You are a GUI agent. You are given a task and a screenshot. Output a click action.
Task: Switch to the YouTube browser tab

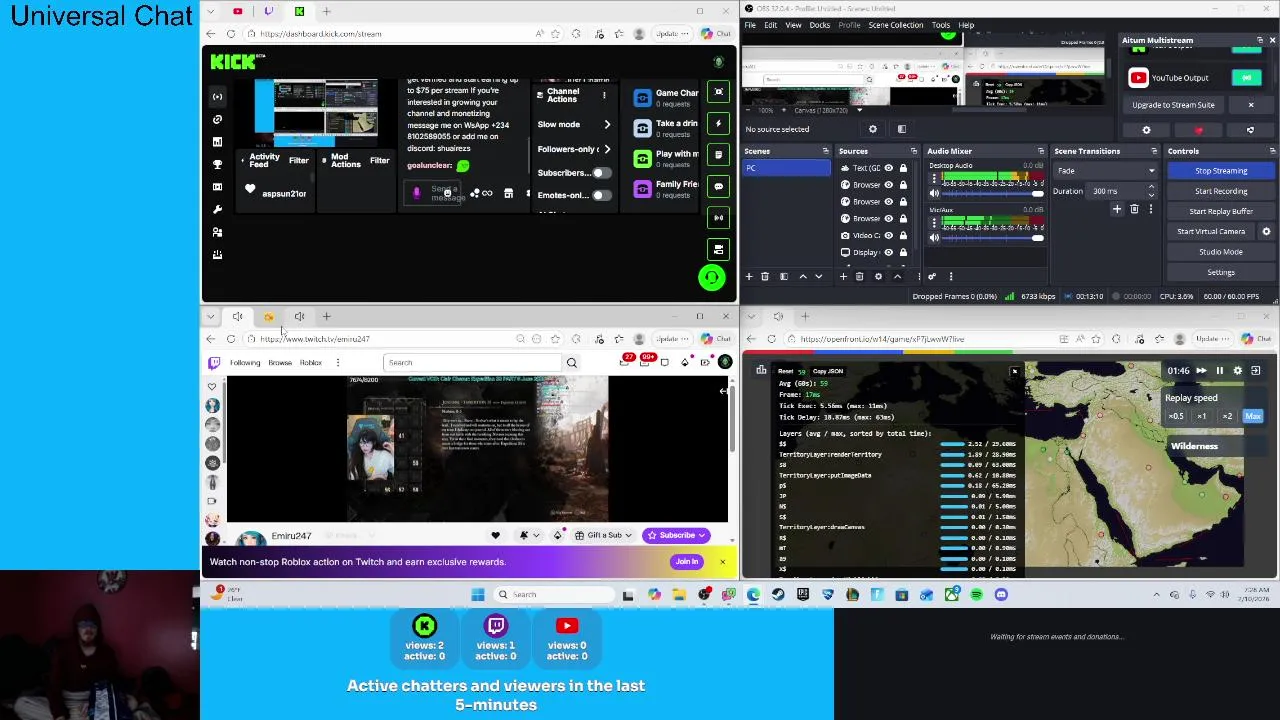[x=237, y=11]
